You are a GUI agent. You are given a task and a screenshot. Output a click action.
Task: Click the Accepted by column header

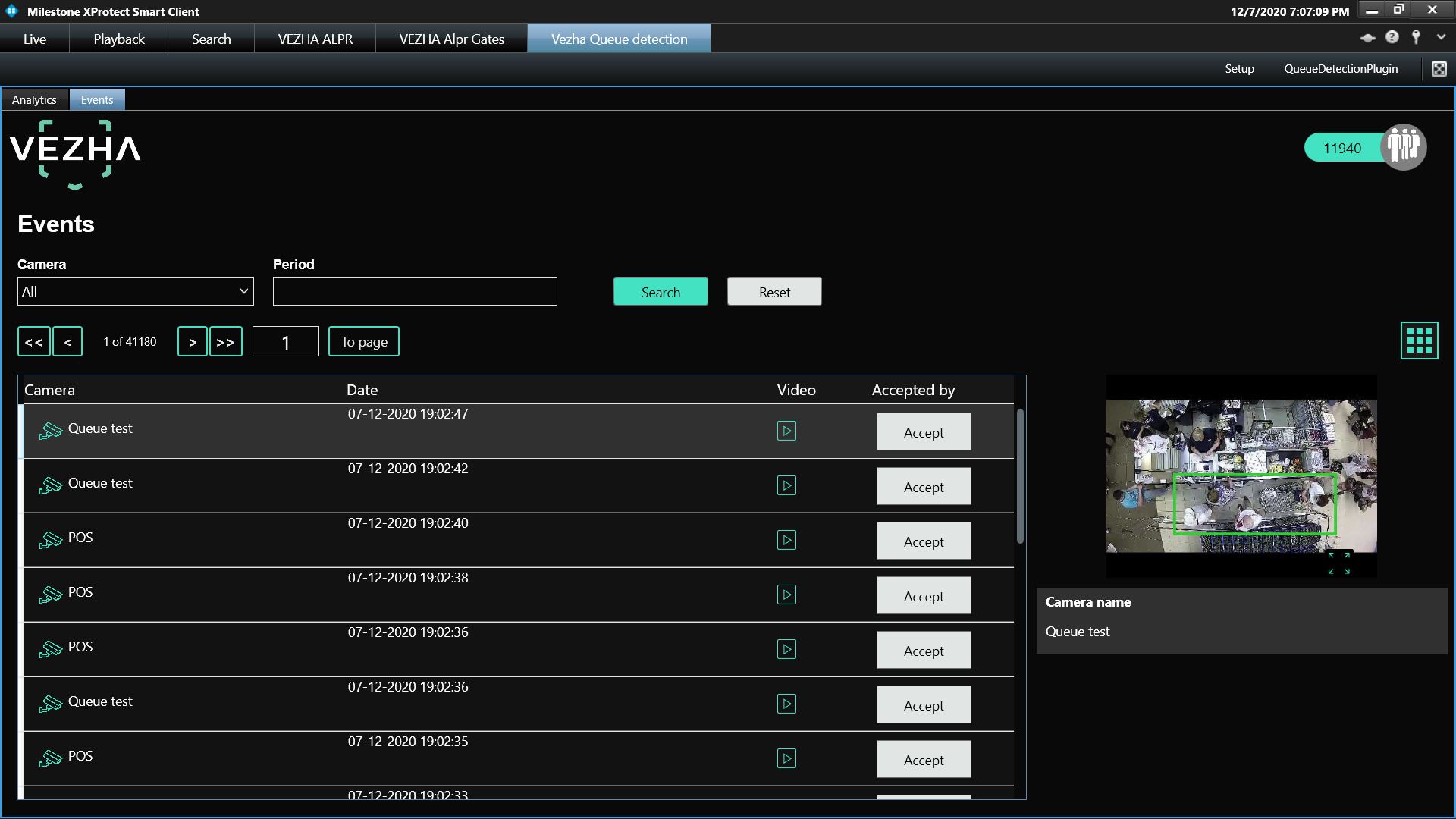tap(913, 390)
